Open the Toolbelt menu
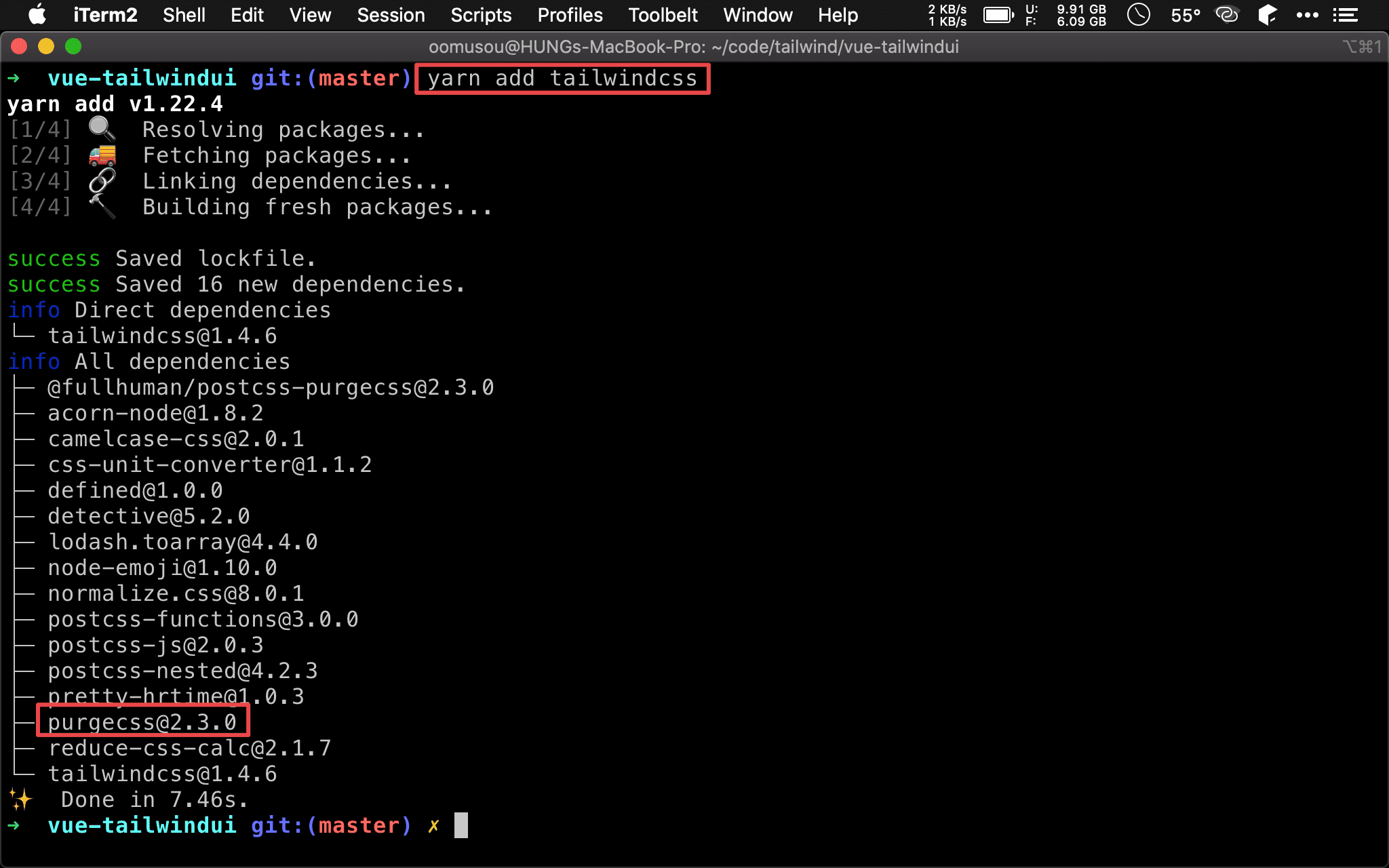Image resolution: width=1389 pixels, height=868 pixels. [x=663, y=15]
